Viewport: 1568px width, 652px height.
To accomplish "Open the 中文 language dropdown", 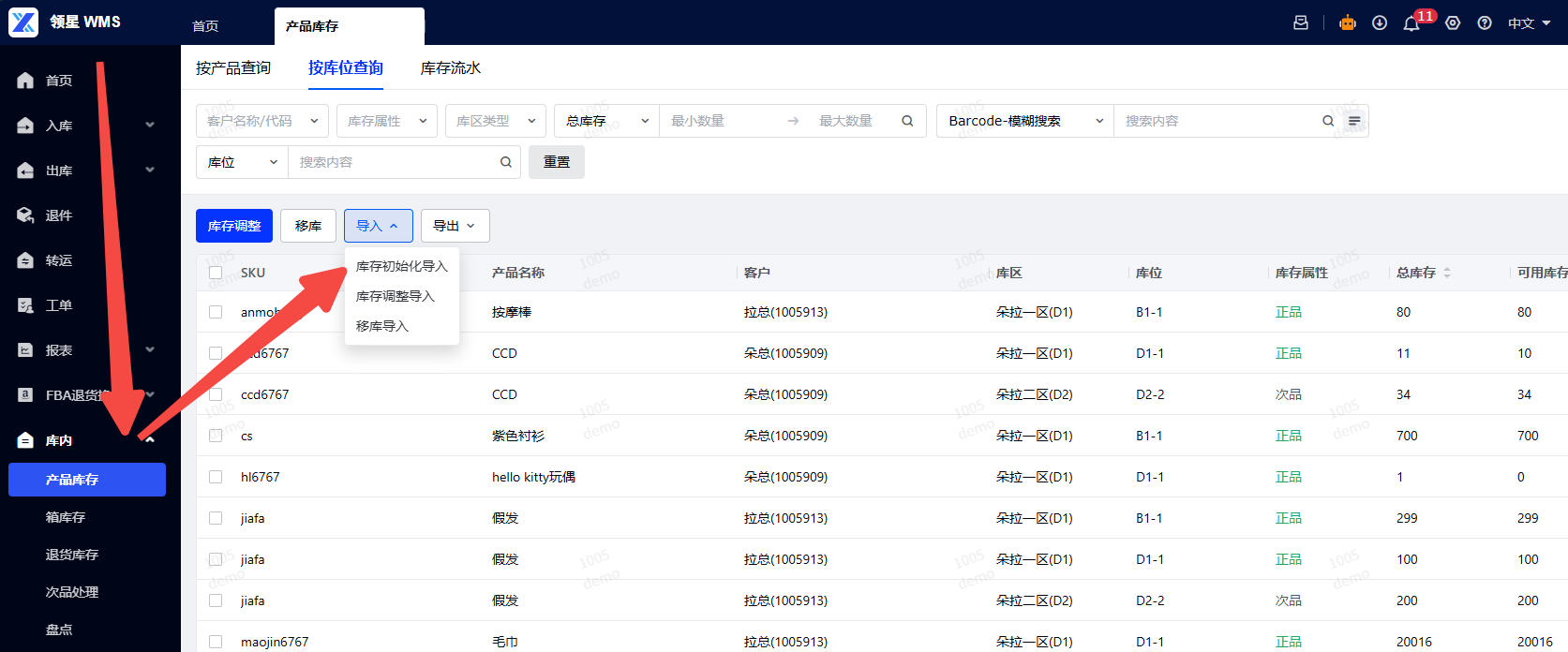I will [x=1529, y=23].
